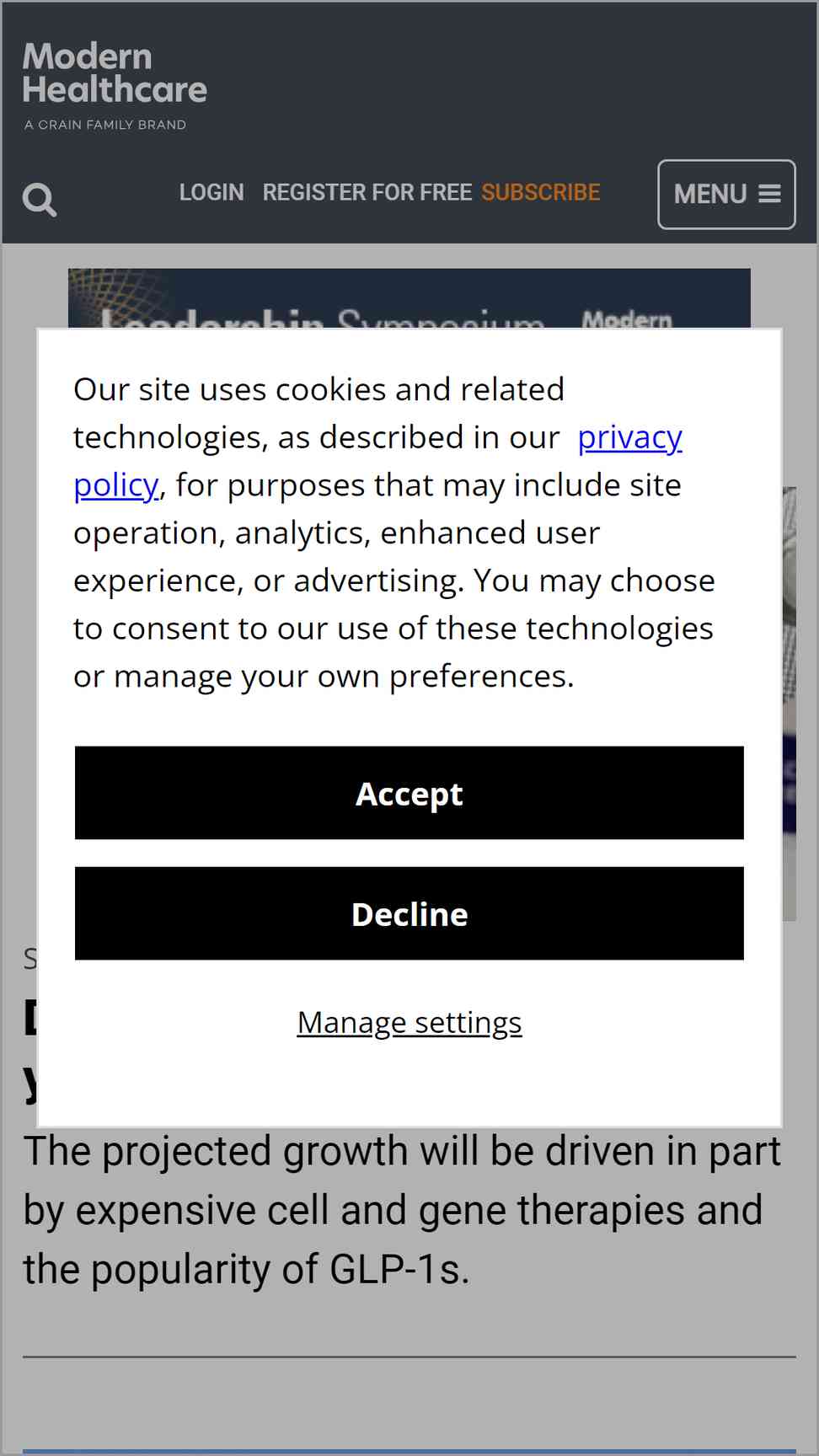This screenshot has height=1456, width=819.
Task: Click the article summary about GLP-1s
Action: [x=402, y=1210]
